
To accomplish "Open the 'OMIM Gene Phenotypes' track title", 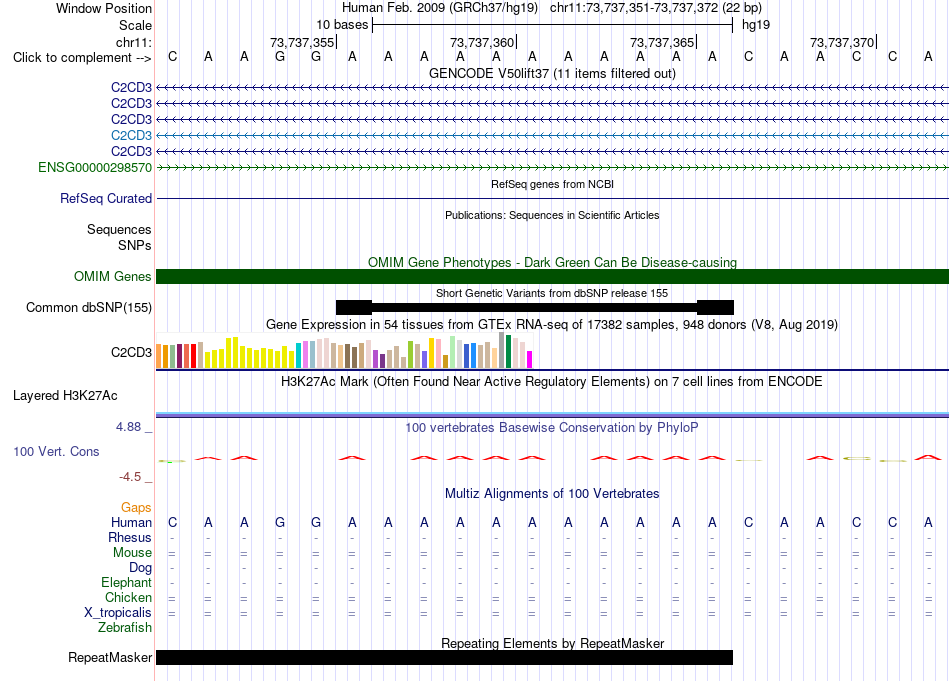I will tap(552, 262).
